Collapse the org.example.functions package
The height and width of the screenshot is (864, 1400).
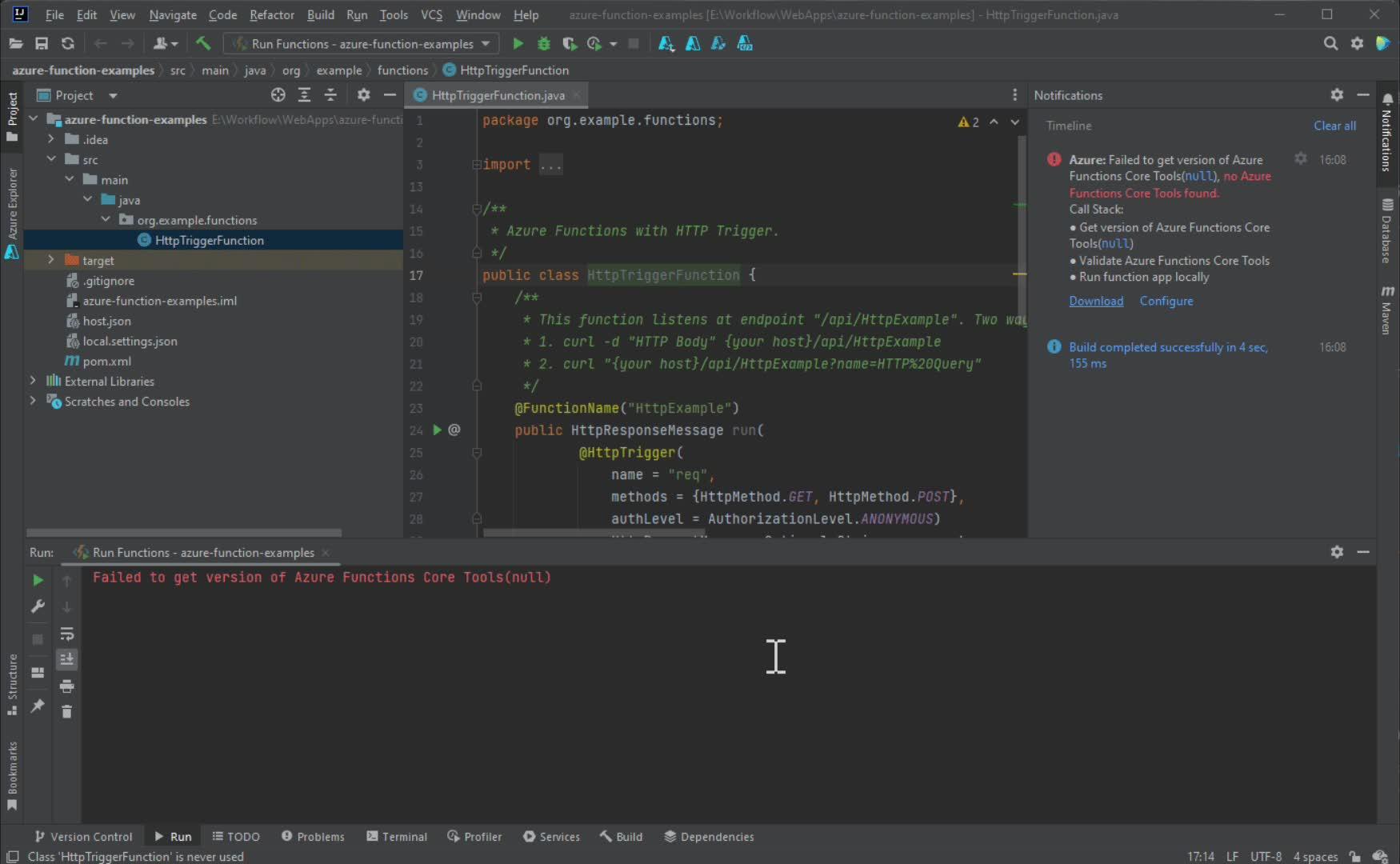[x=105, y=219]
